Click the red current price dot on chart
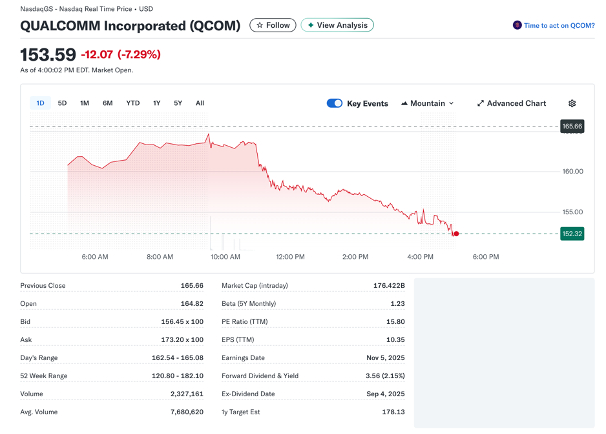606x434 pixels. pyautogui.click(x=456, y=233)
